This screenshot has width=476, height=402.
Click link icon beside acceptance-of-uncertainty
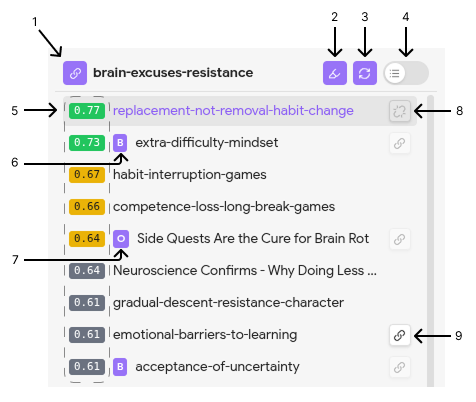[x=399, y=367]
